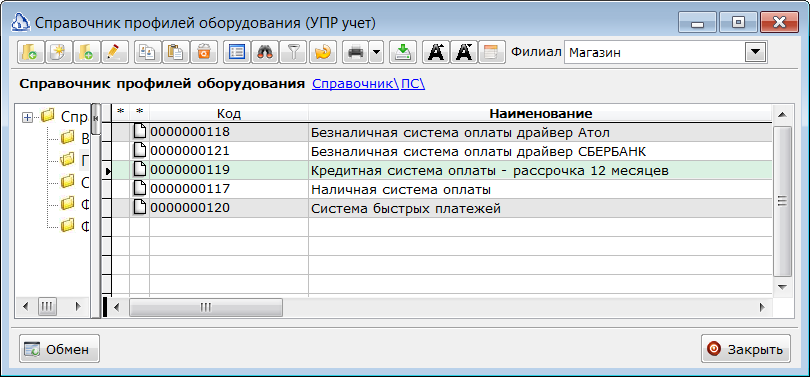The width and height of the screenshot is (810, 377).
Task: Sort by the Наименование column header
Action: [540, 113]
